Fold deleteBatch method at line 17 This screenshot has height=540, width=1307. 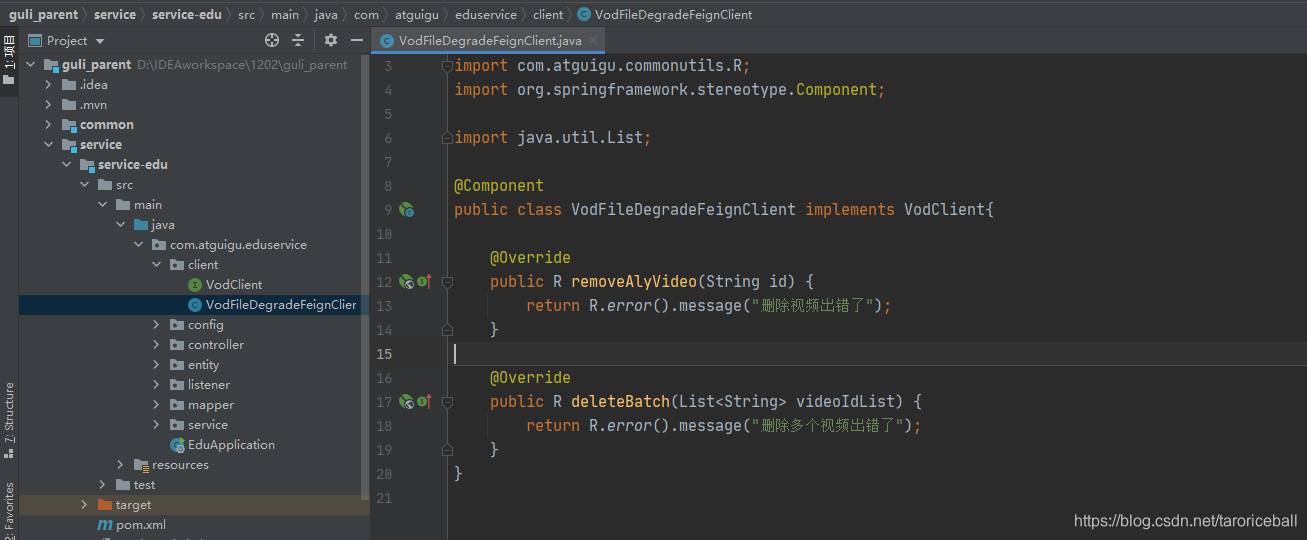[447, 402]
